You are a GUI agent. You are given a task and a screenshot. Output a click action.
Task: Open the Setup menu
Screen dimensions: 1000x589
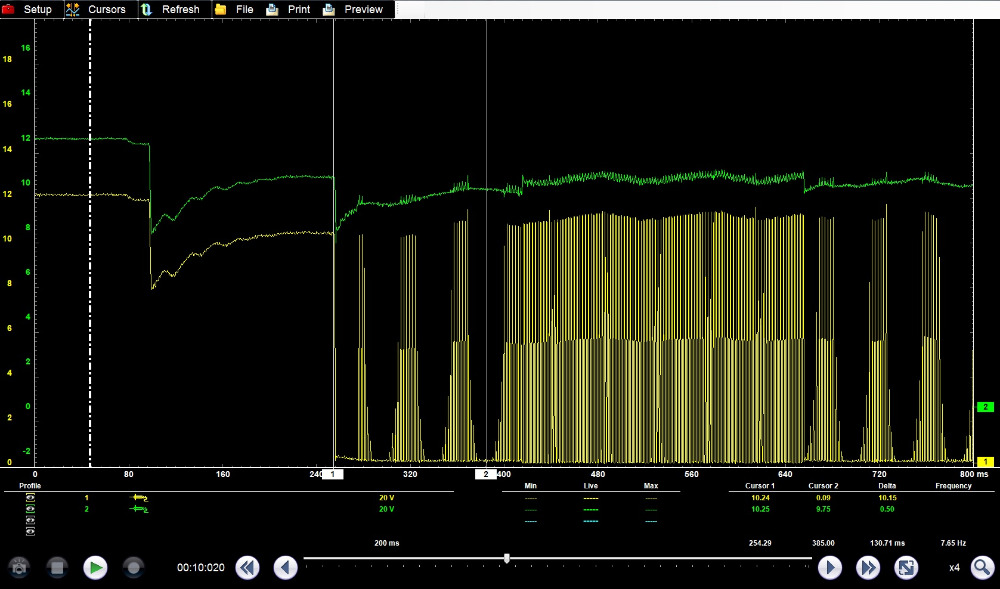[28, 9]
